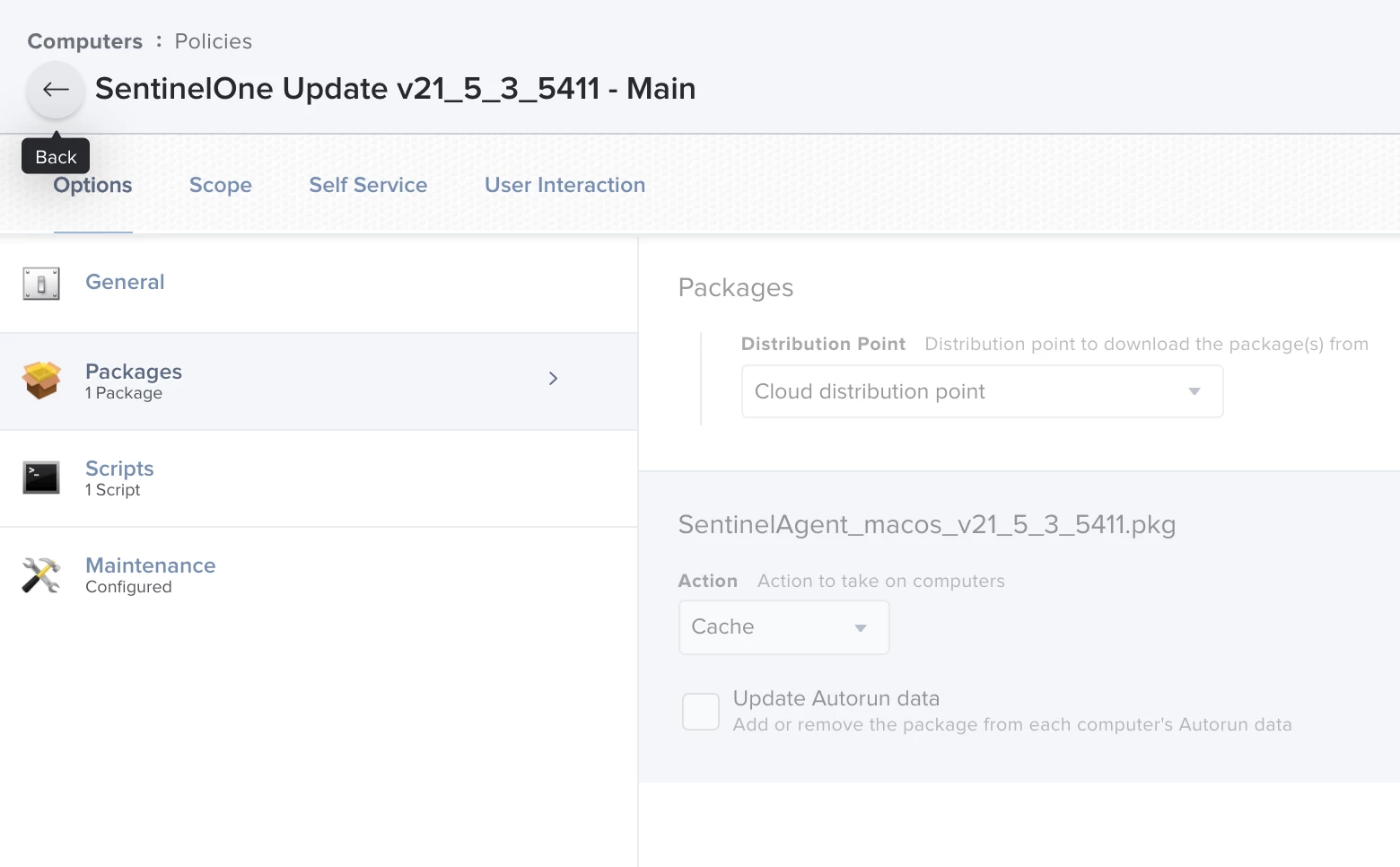1400x867 pixels.
Task: Go to Policies breadcrumb link
Action: tap(214, 41)
